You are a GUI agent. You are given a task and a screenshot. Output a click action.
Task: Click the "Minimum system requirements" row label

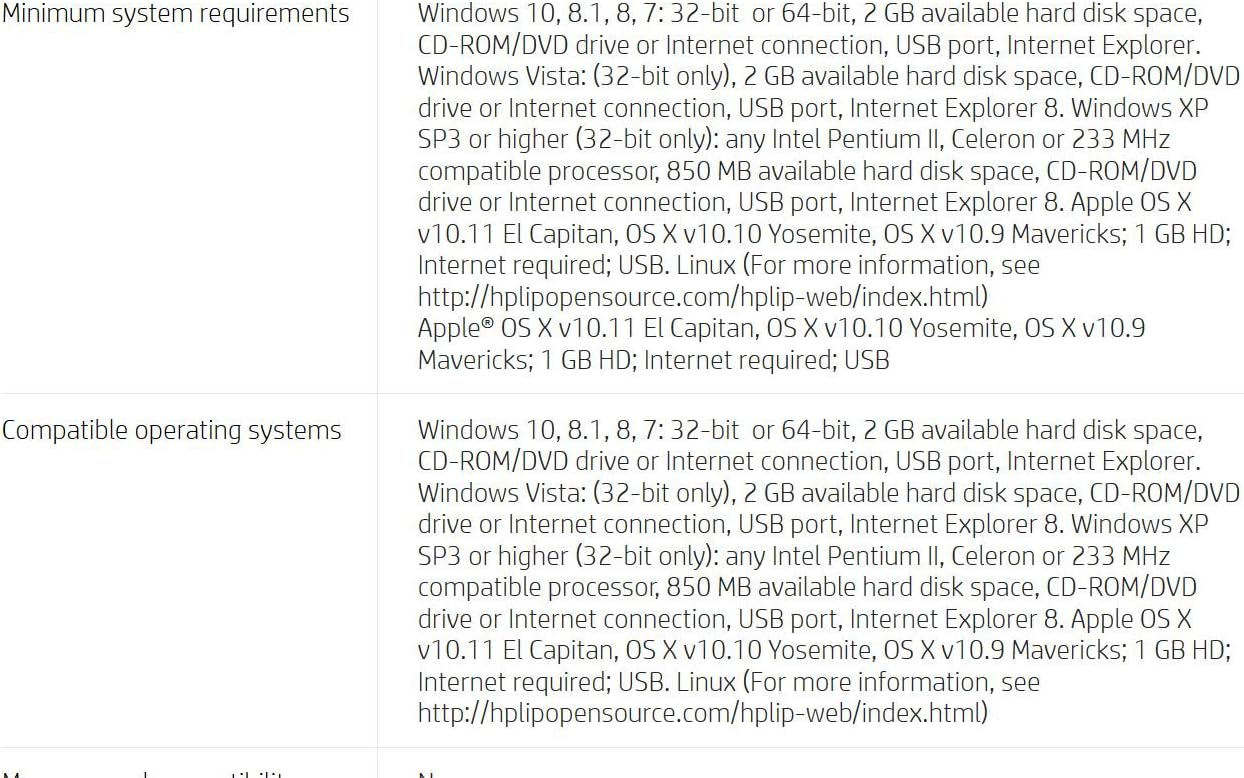click(175, 14)
